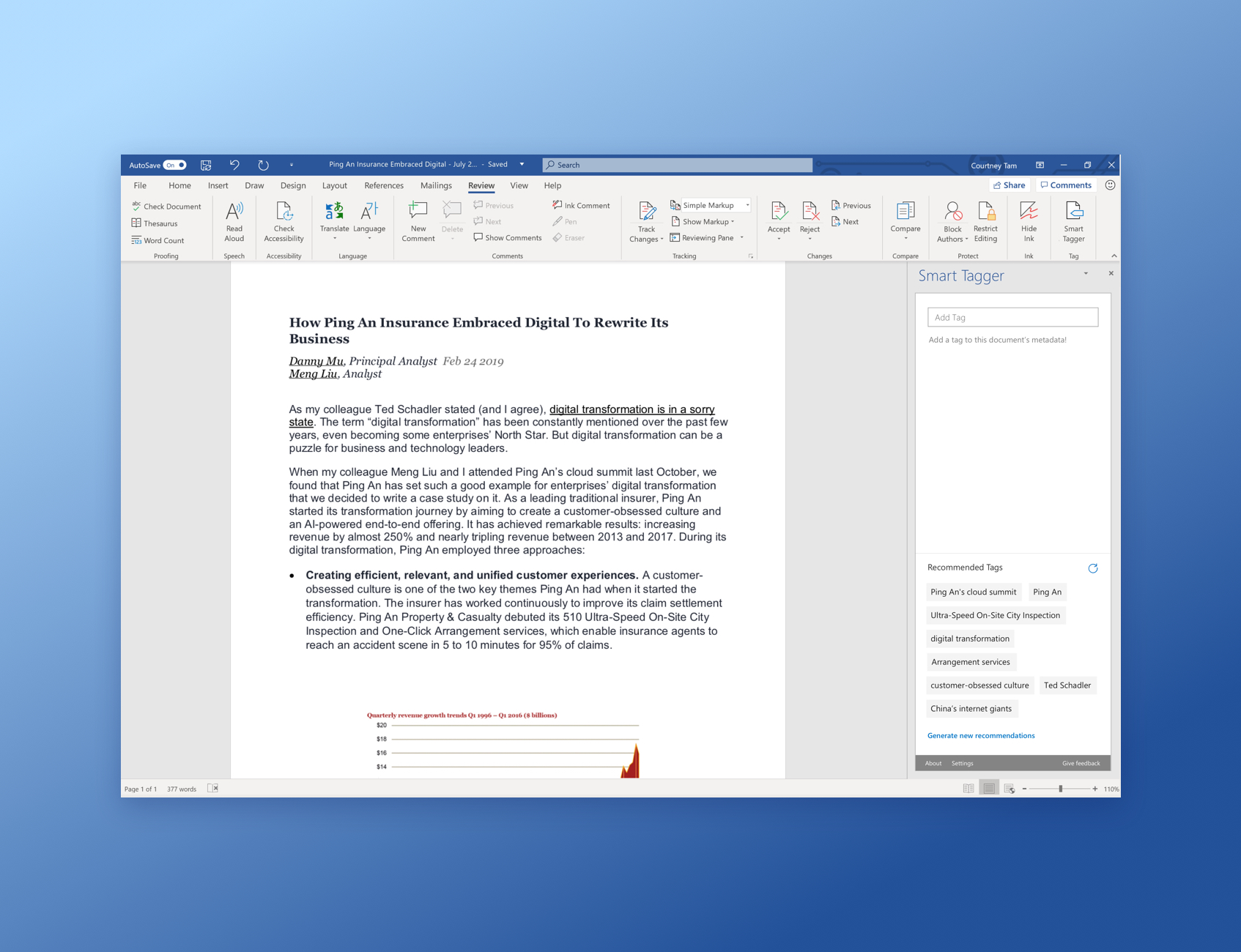Switch to the Insert tab
This screenshot has height=952, width=1241.
pos(218,185)
